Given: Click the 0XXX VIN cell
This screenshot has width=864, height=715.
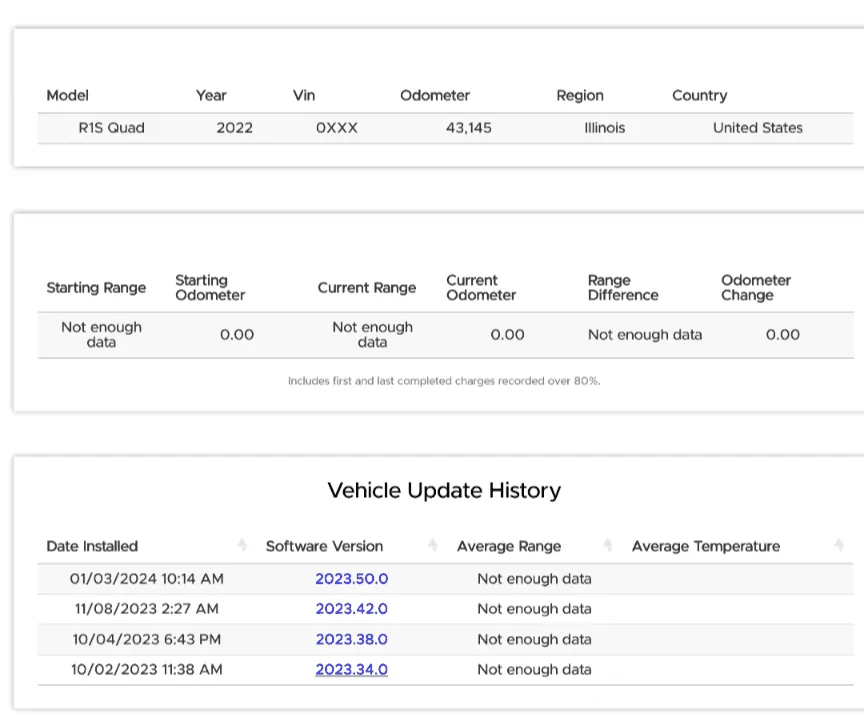Looking at the screenshot, I should click(337, 128).
